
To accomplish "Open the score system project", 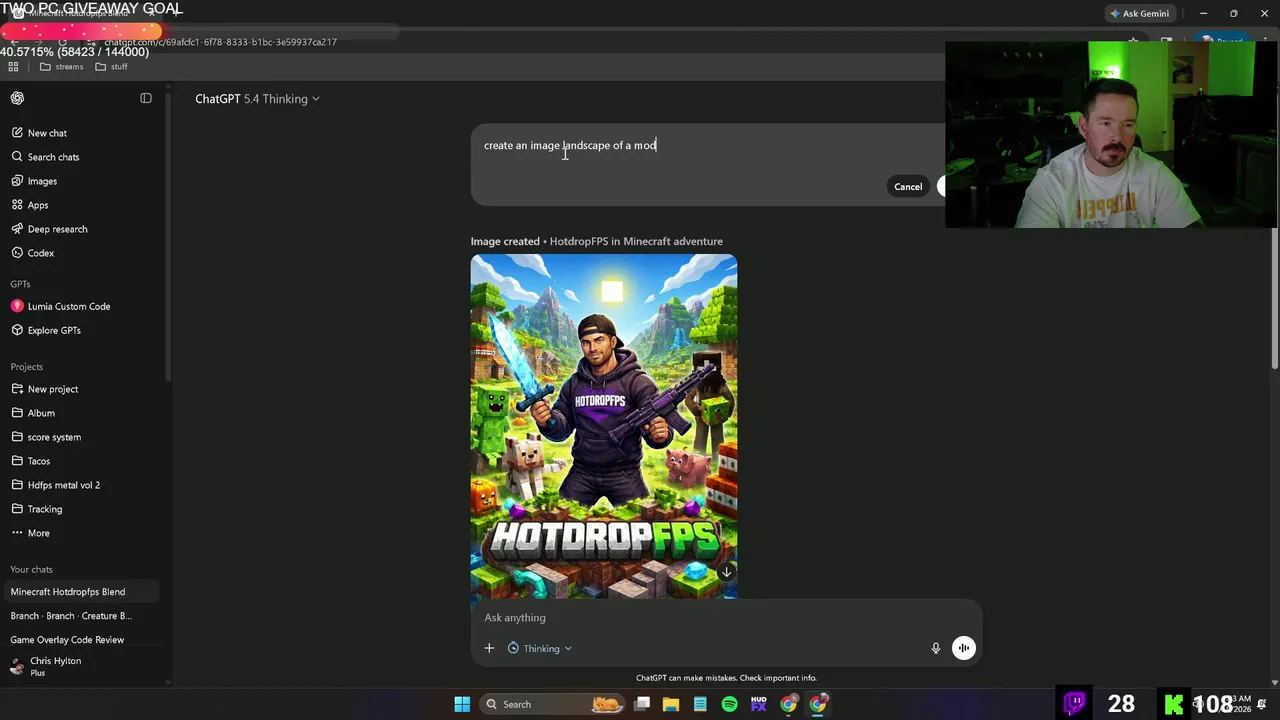I will click(54, 437).
